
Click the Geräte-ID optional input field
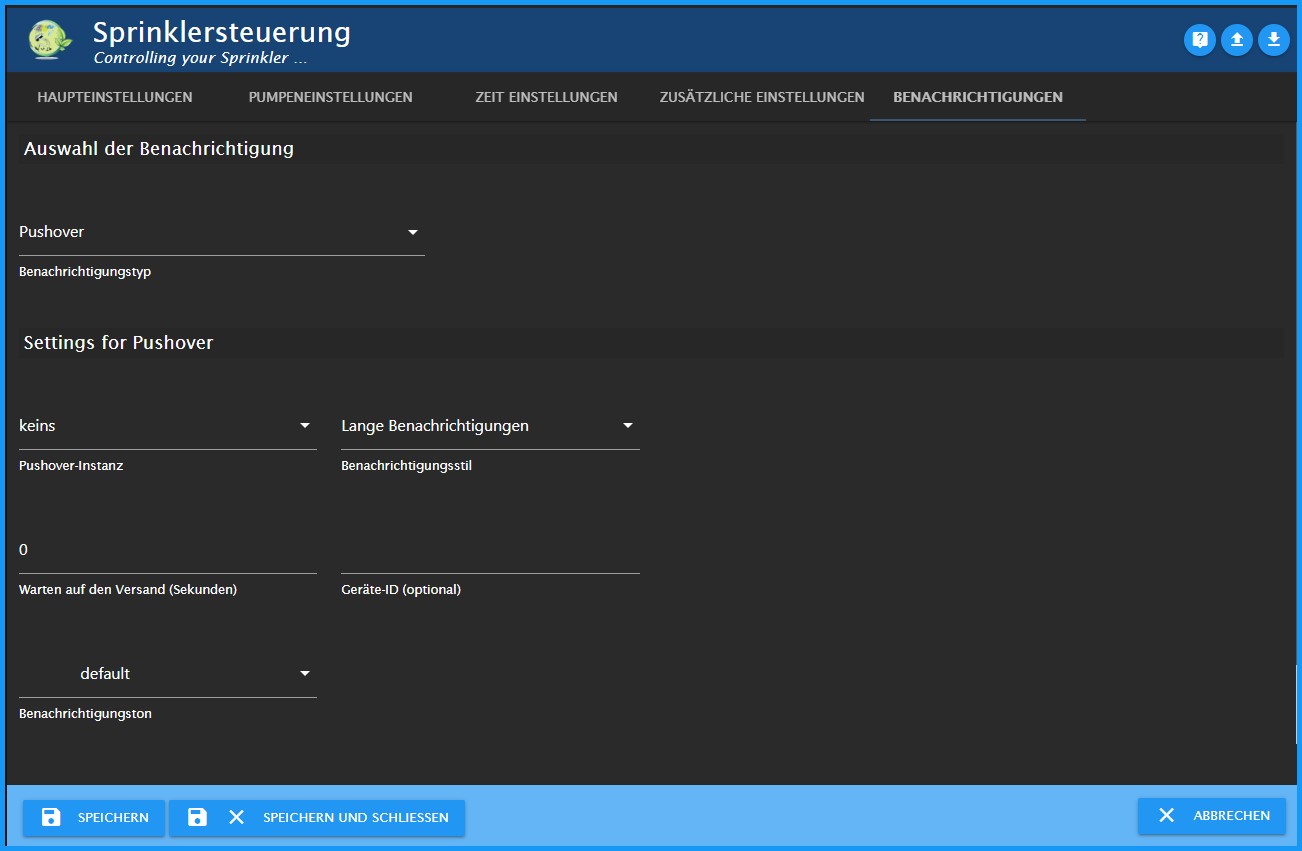tap(490, 550)
